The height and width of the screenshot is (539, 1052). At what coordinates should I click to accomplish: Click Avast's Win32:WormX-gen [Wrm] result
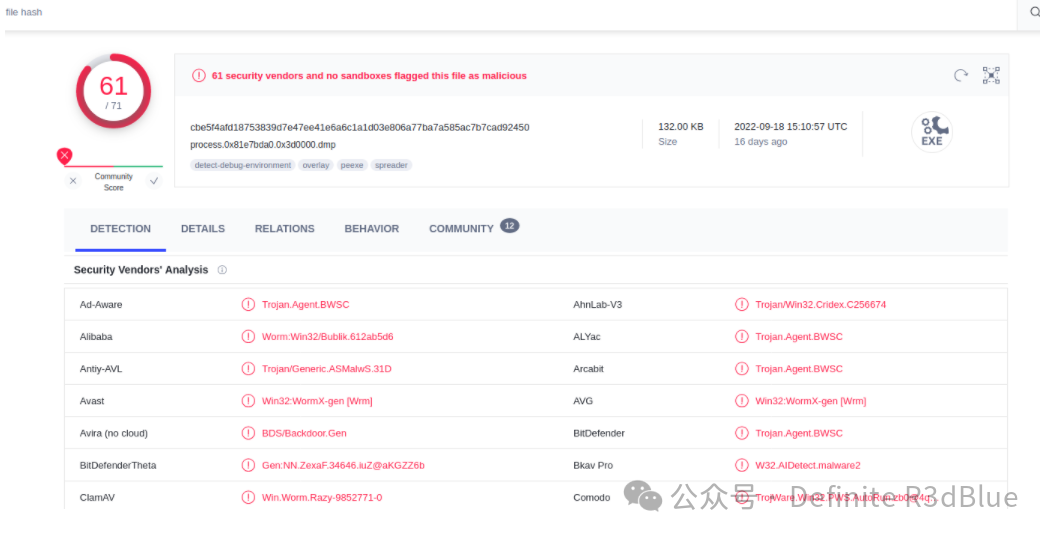tap(317, 401)
